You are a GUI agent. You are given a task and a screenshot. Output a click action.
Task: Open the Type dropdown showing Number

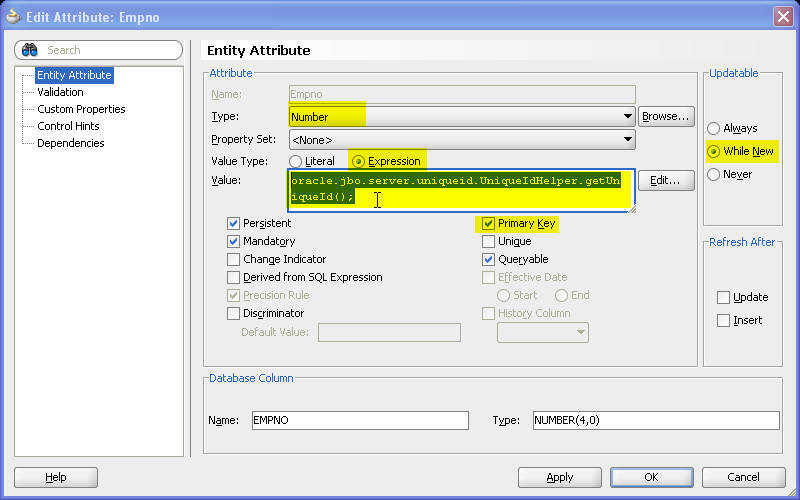pos(462,116)
